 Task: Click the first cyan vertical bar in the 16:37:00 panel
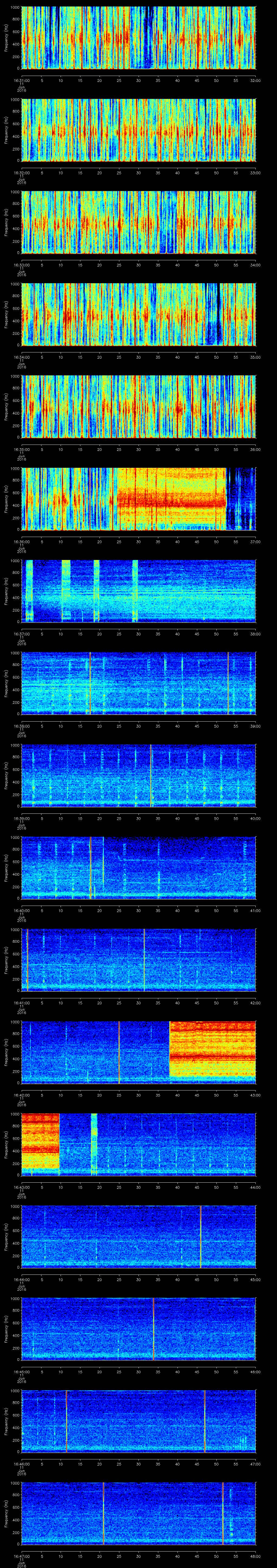click(x=29, y=591)
